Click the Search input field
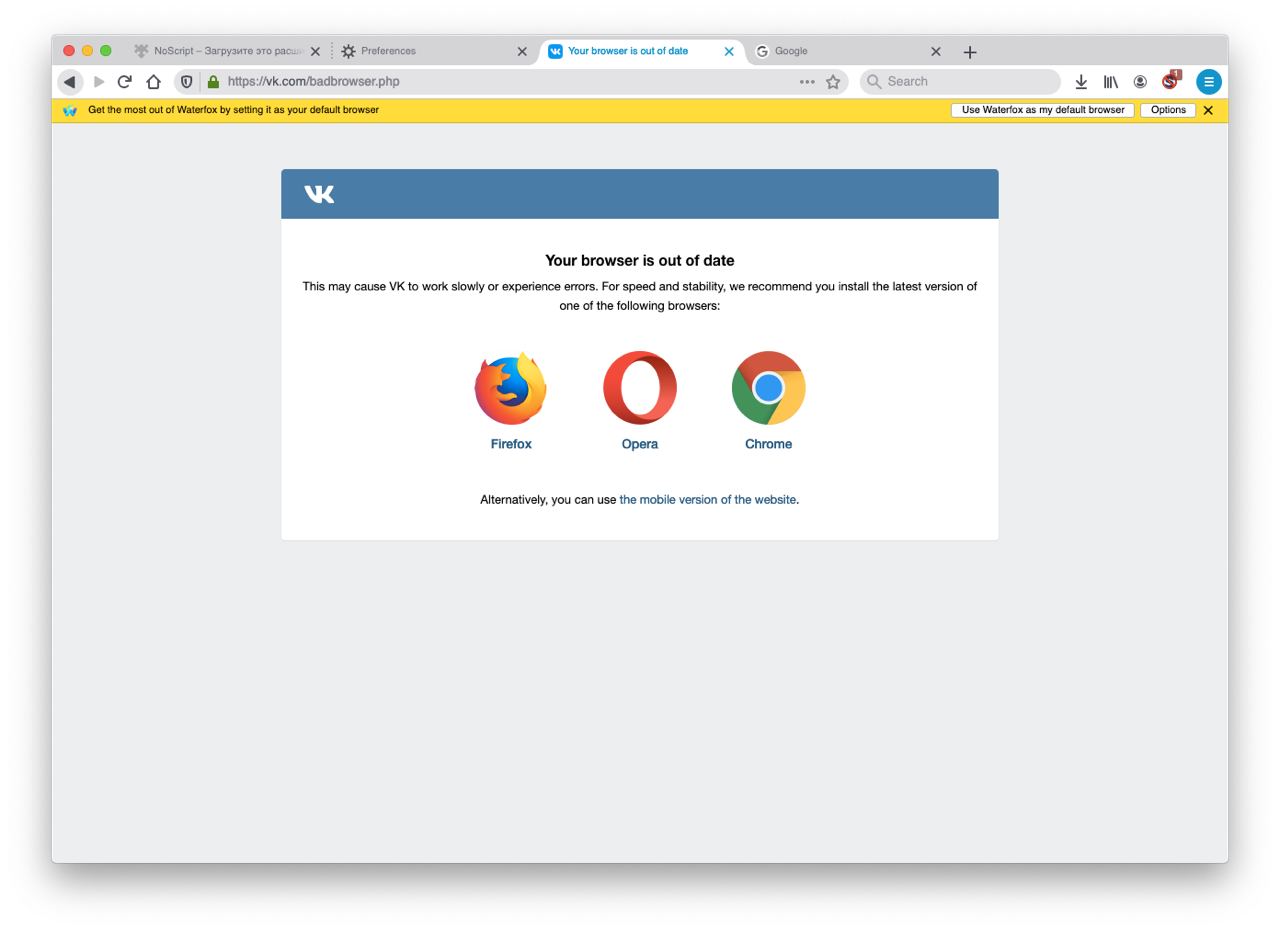The height and width of the screenshot is (931, 1280). coord(960,82)
